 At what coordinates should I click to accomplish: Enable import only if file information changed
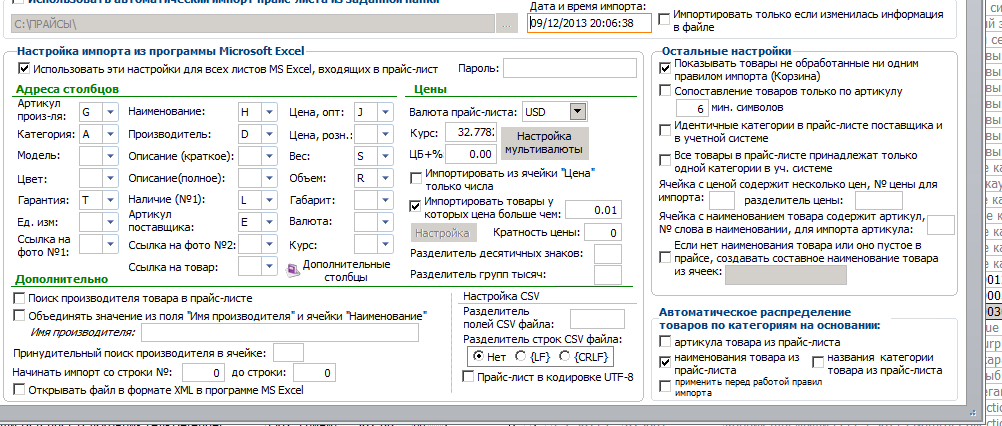[665, 19]
